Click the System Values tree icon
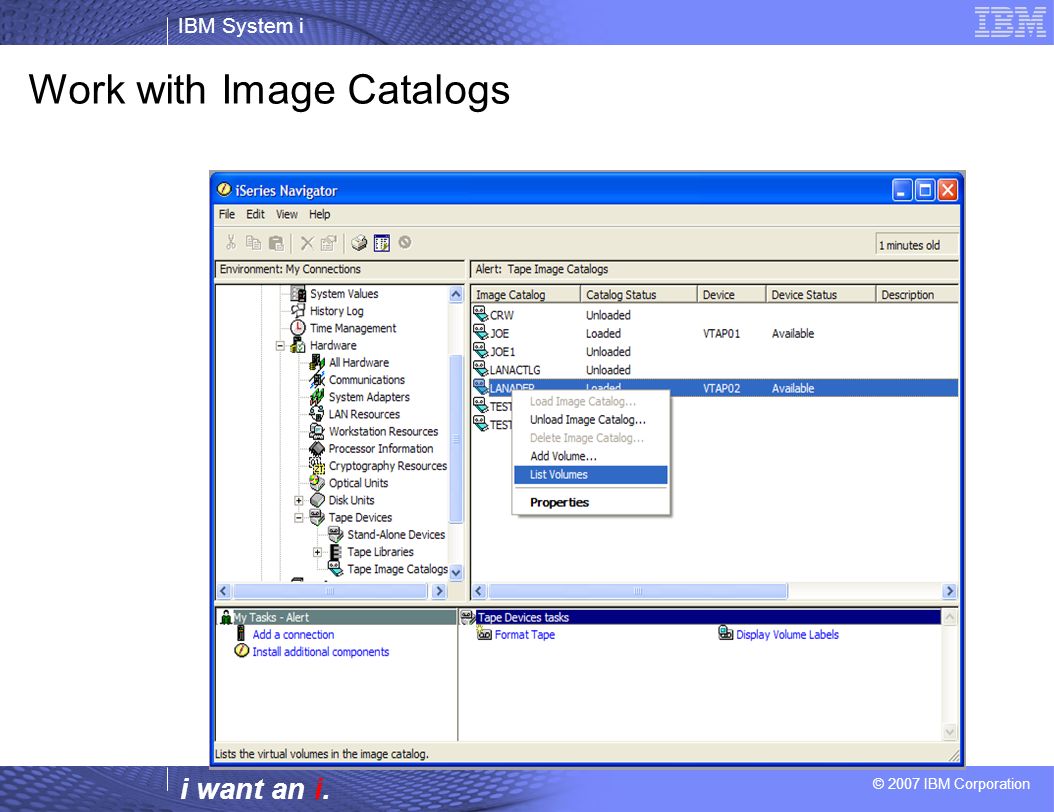1054x812 pixels. (x=298, y=294)
